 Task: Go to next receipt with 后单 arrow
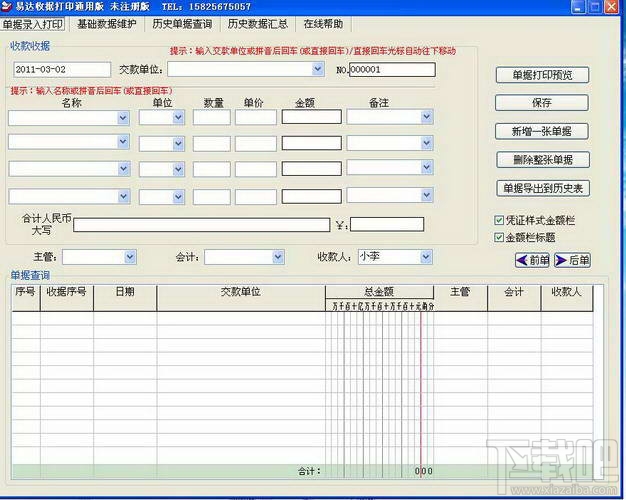tap(572, 260)
